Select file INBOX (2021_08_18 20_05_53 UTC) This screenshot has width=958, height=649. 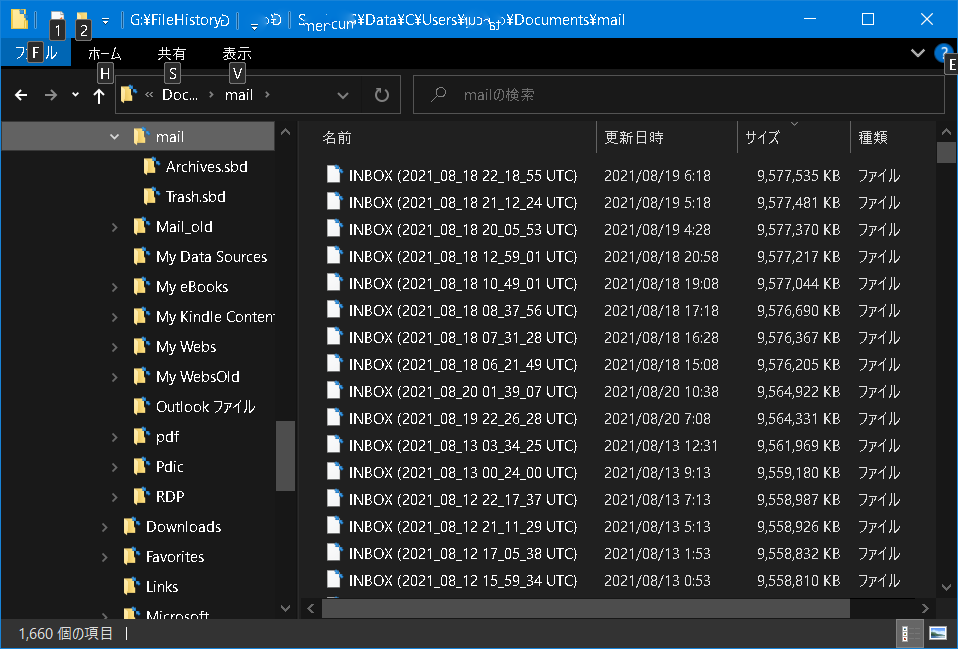(x=463, y=229)
